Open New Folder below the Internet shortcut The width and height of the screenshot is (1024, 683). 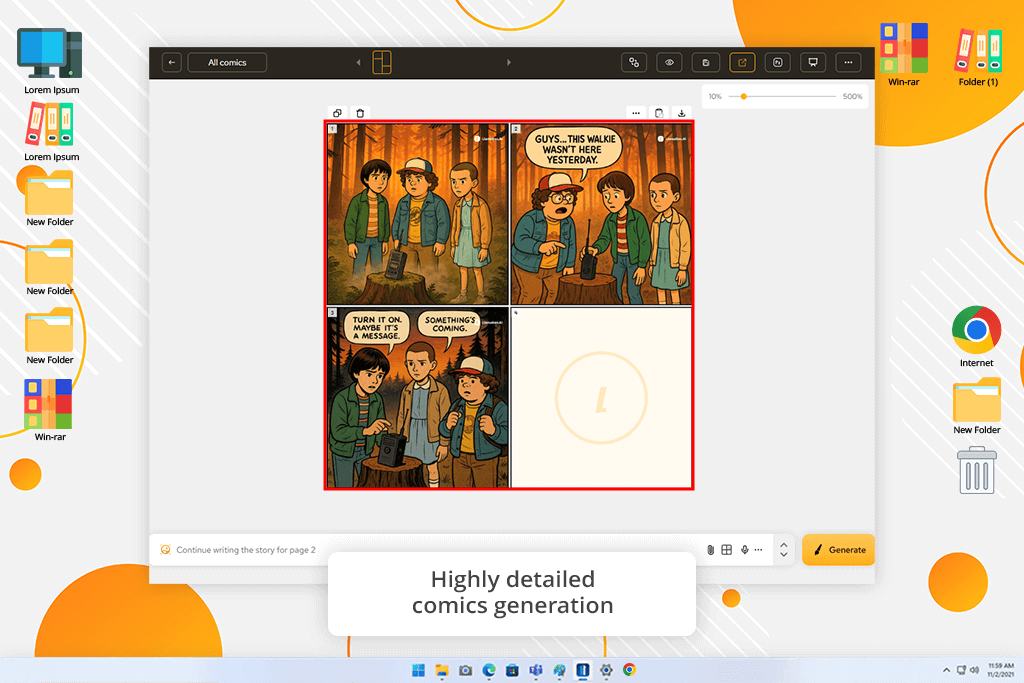(x=977, y=406)
